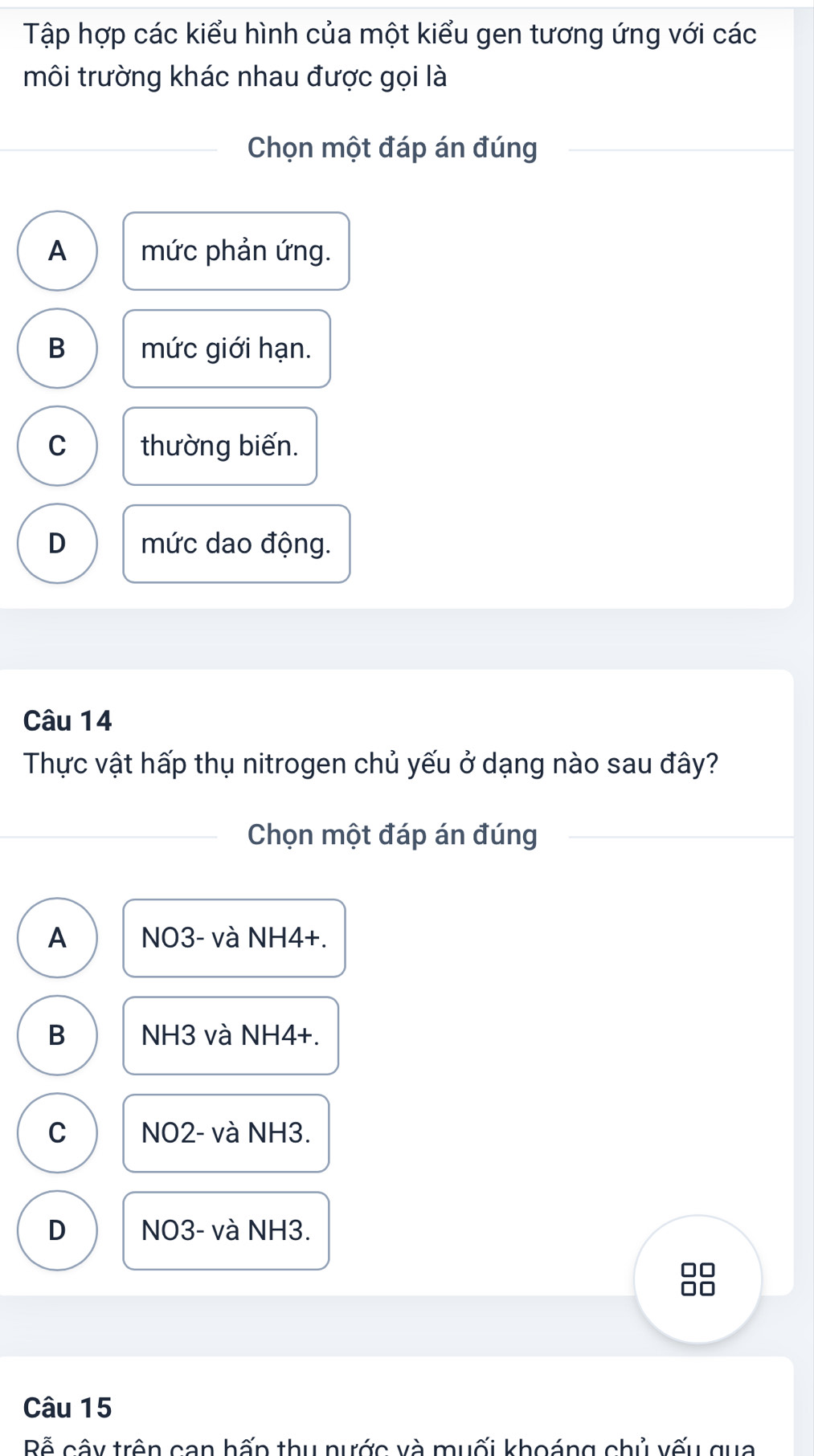The height and width of the screenshot is (1456, 814).
Task: Choose answer box 'NO3- và NH4+.'
Action: pyautogui.click(x=234, y=938)
